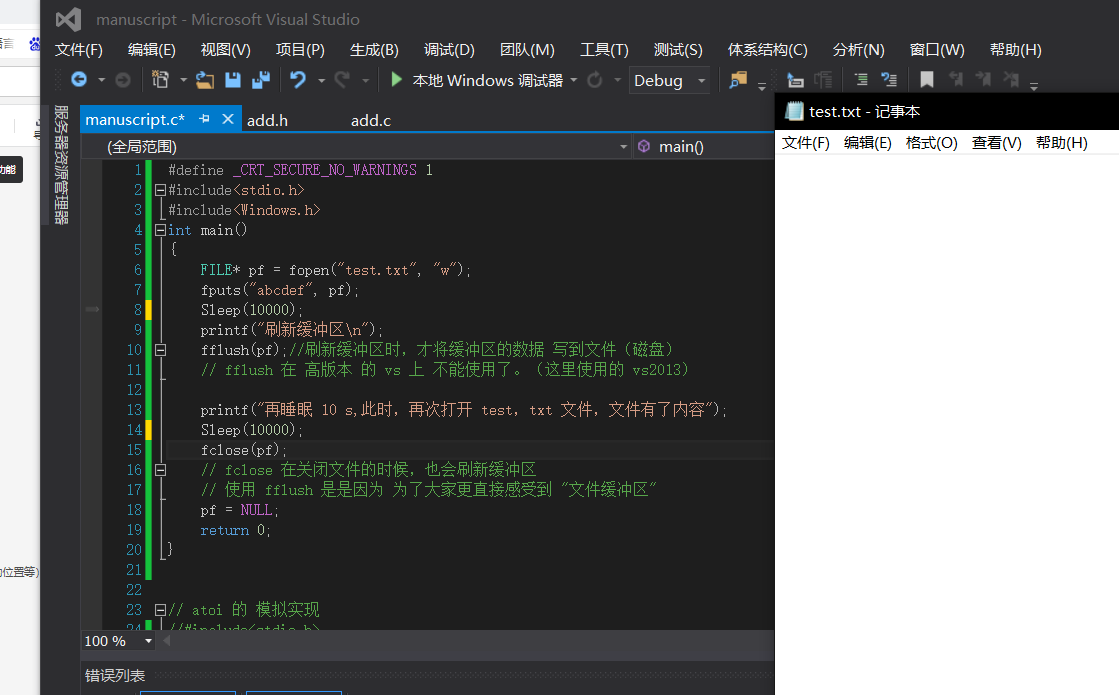Open the Navigate Backward history dropdown arrow
1119x695 pixels.
[101, 80]
